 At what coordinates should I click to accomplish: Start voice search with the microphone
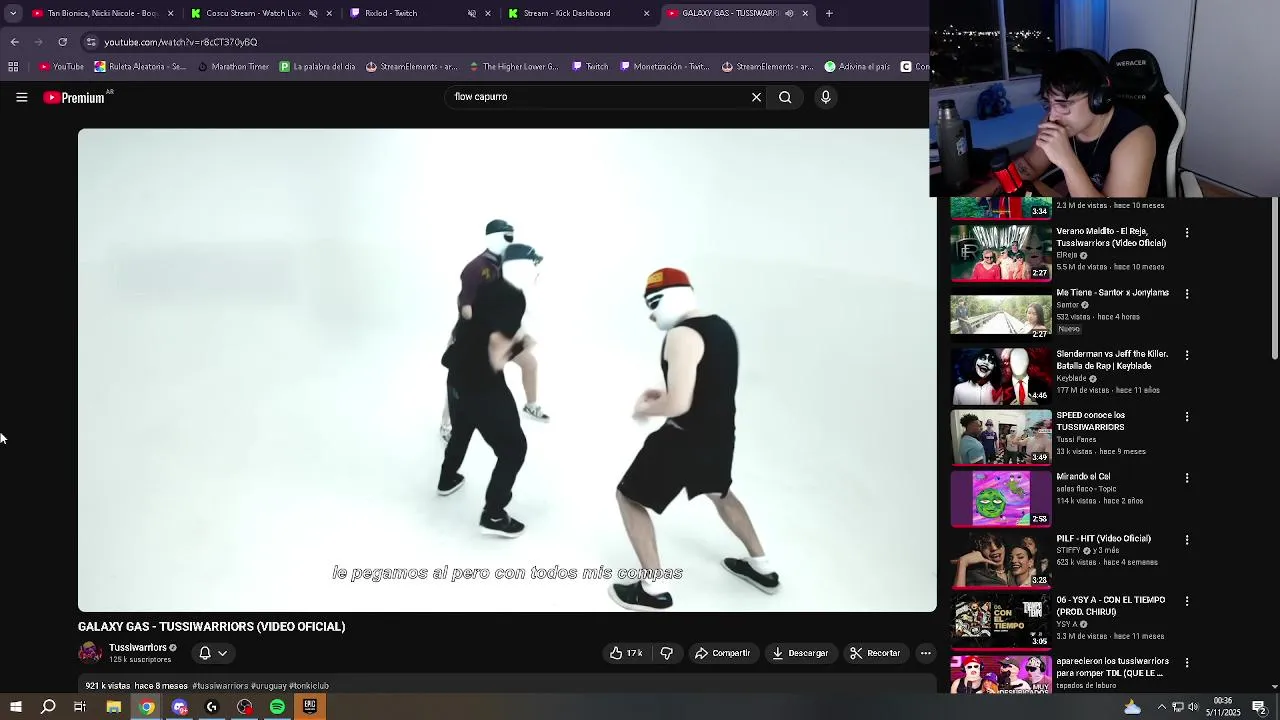coord(825,97)
